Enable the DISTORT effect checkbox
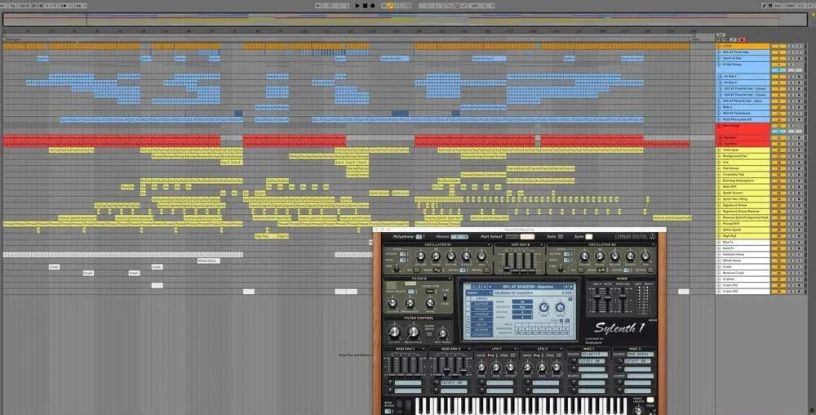This screenshot has width=816, height=415. coord(467,304)
